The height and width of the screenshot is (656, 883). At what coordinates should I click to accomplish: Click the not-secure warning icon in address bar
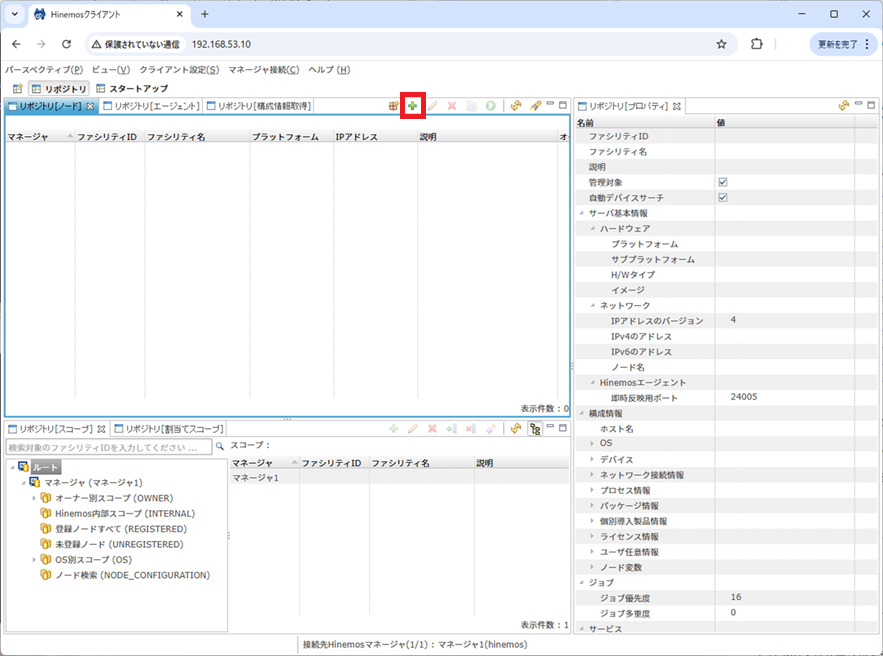tap(96, 44)
